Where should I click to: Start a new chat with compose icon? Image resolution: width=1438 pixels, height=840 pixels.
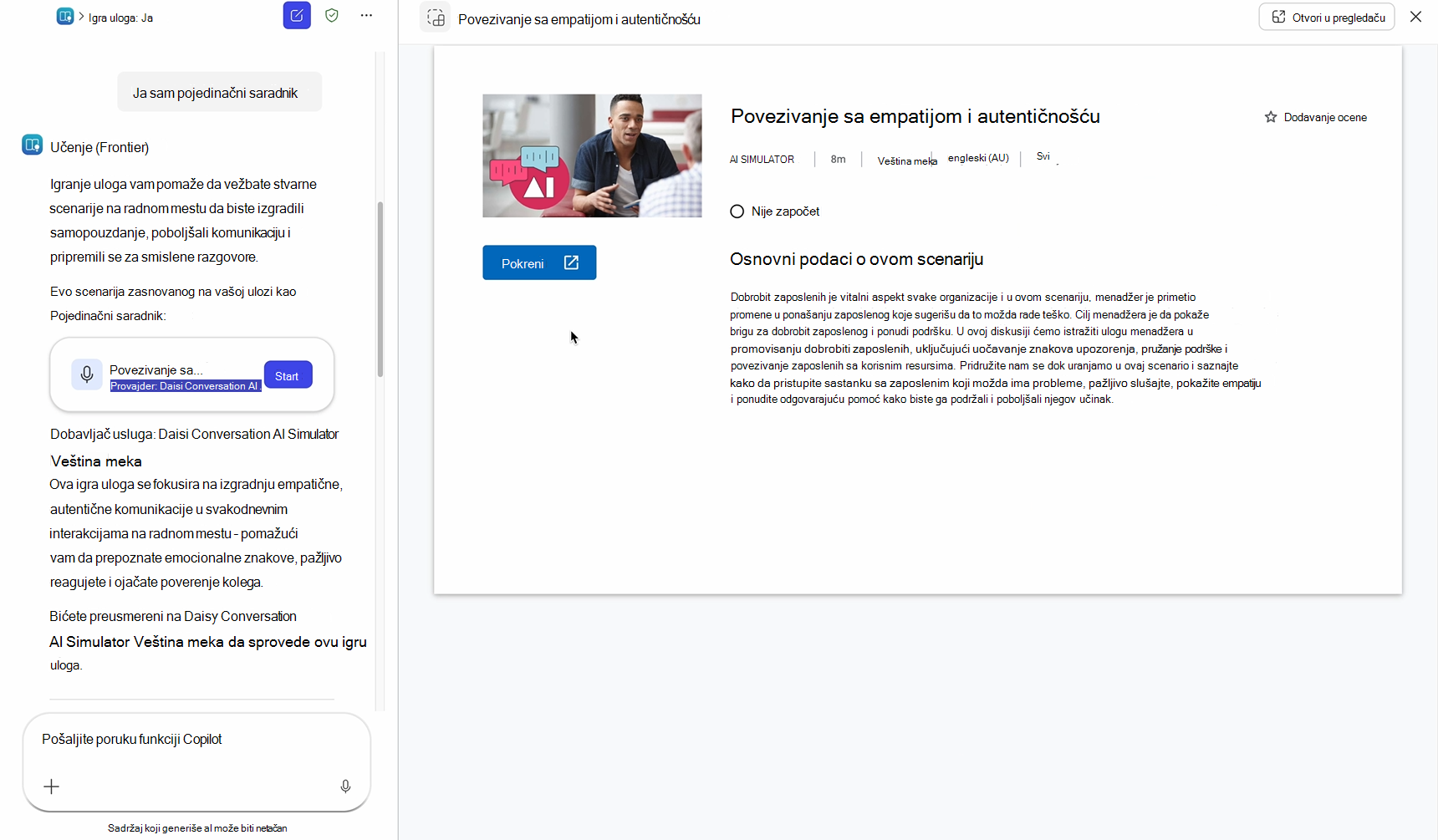point(297,16)
